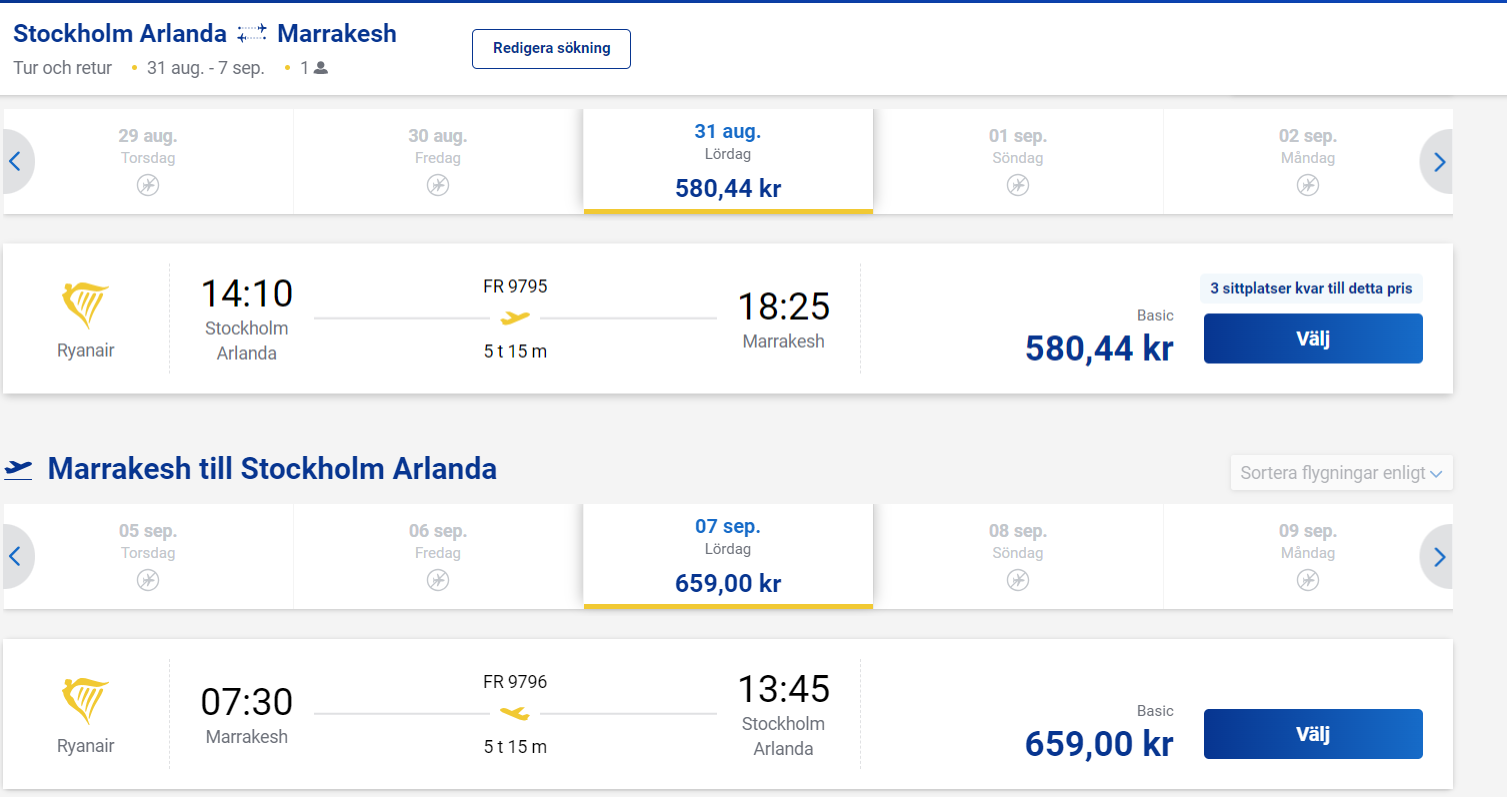1507x797 pixels.
Task: Choose the 580,44 kr outbound flight with Välj
Action: [1313, 338]
